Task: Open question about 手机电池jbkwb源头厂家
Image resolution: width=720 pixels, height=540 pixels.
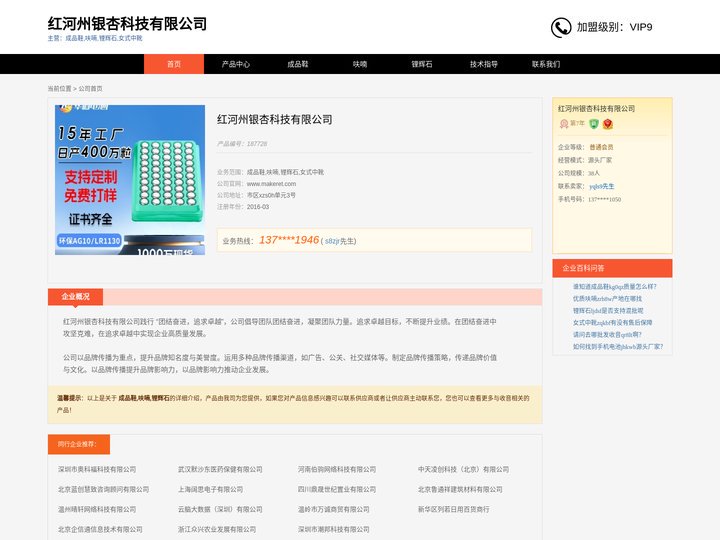Action: pos(618,346)
